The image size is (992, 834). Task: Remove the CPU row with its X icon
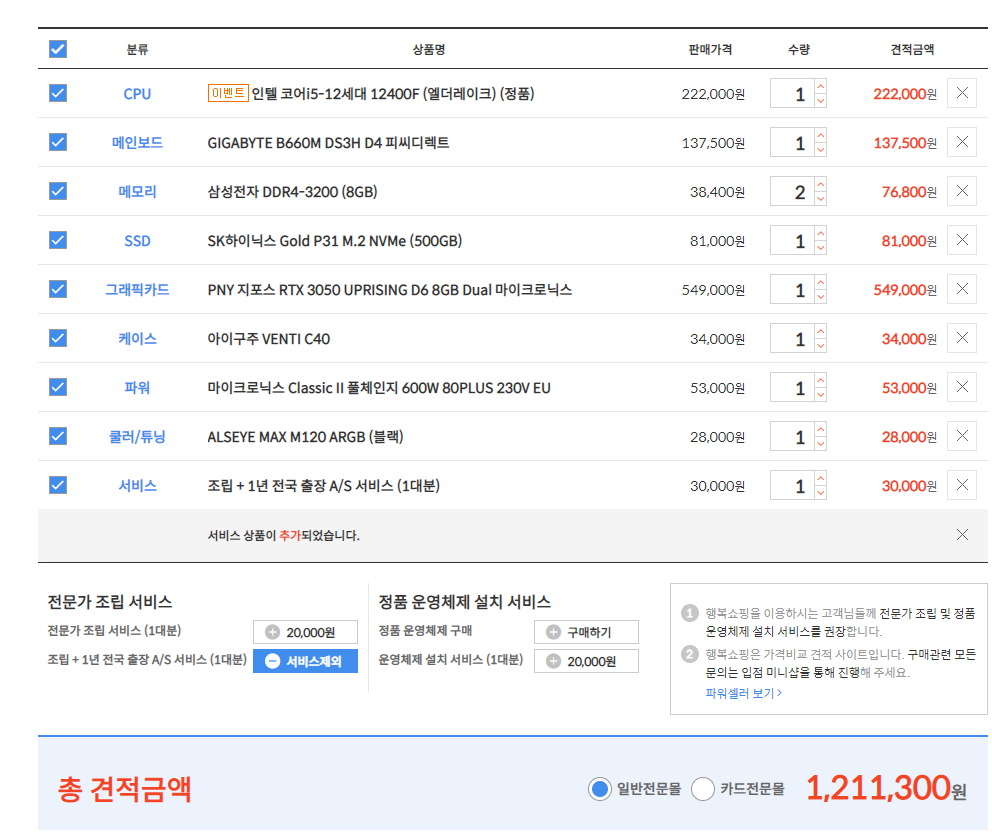(962, 93)
